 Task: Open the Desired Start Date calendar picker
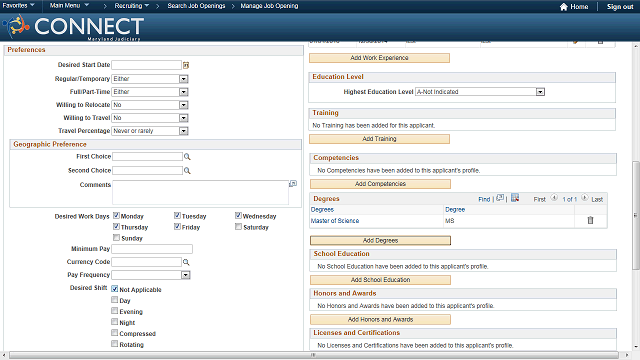point(186,65)
